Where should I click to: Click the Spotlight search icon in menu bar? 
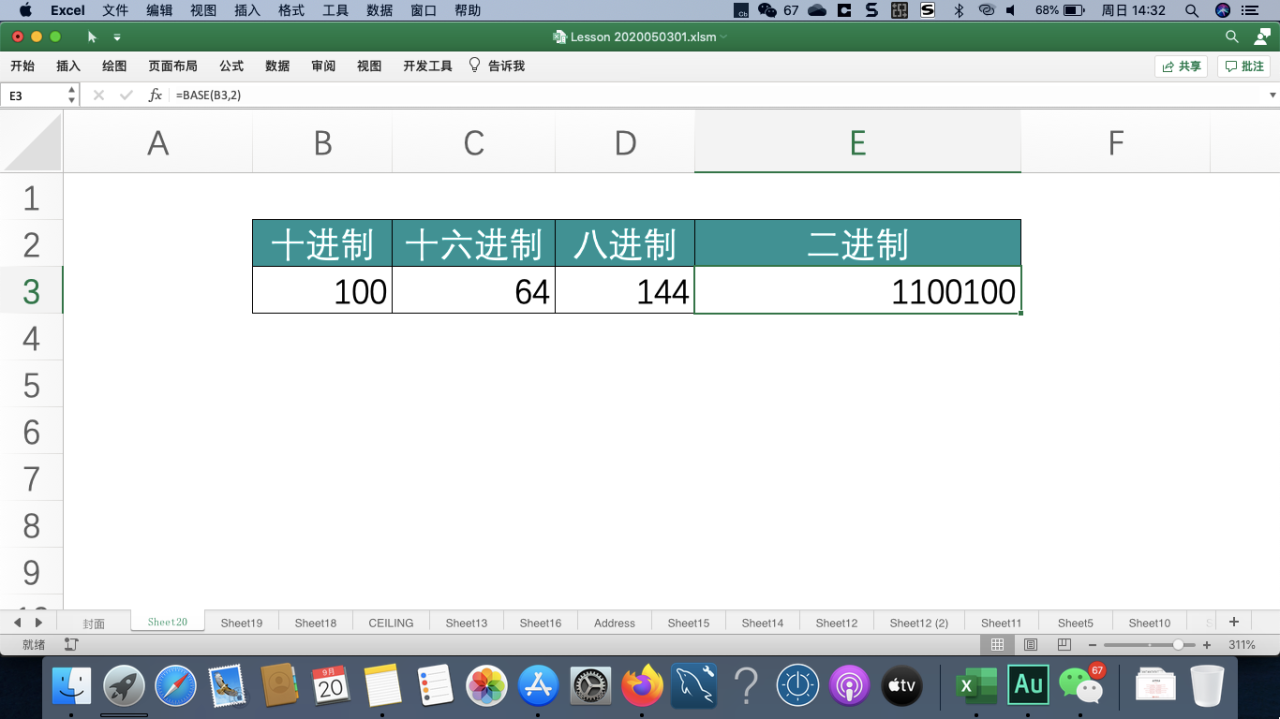pyautogui.click(x=1192, y=11)
